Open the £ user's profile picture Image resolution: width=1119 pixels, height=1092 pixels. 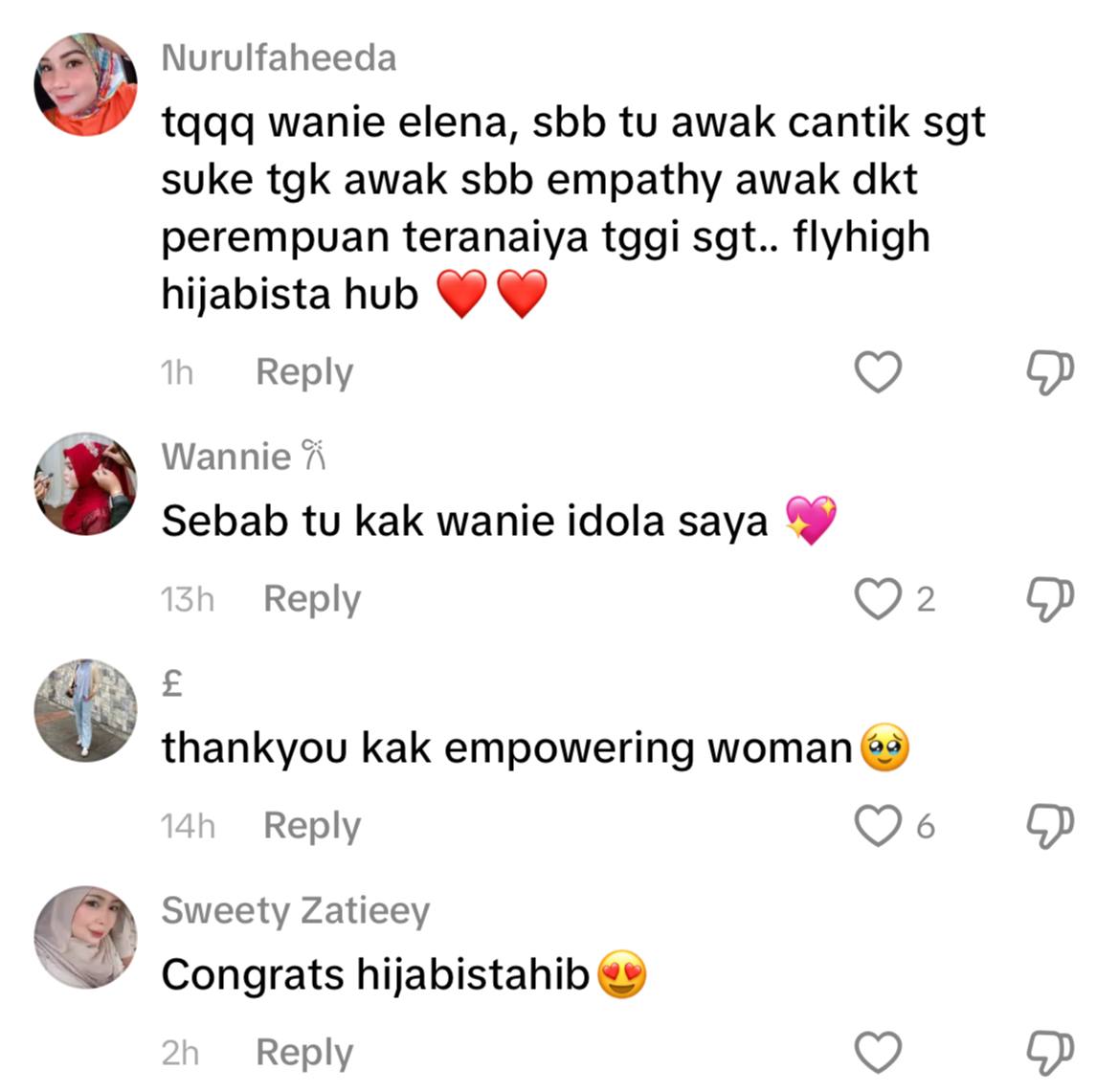pos(85,710)
